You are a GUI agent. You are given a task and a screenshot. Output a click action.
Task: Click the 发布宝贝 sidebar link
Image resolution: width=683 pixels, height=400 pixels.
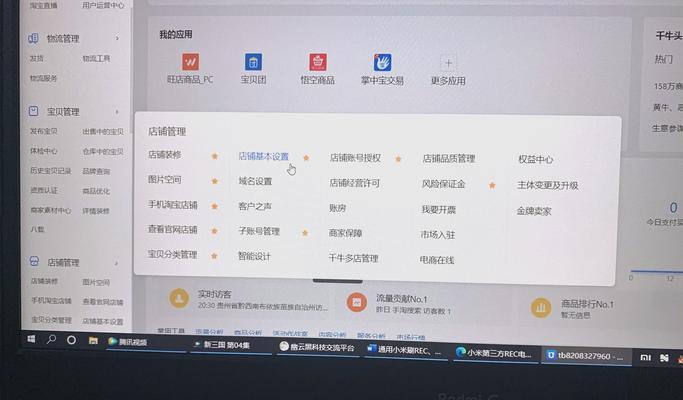tap(44, 131)
